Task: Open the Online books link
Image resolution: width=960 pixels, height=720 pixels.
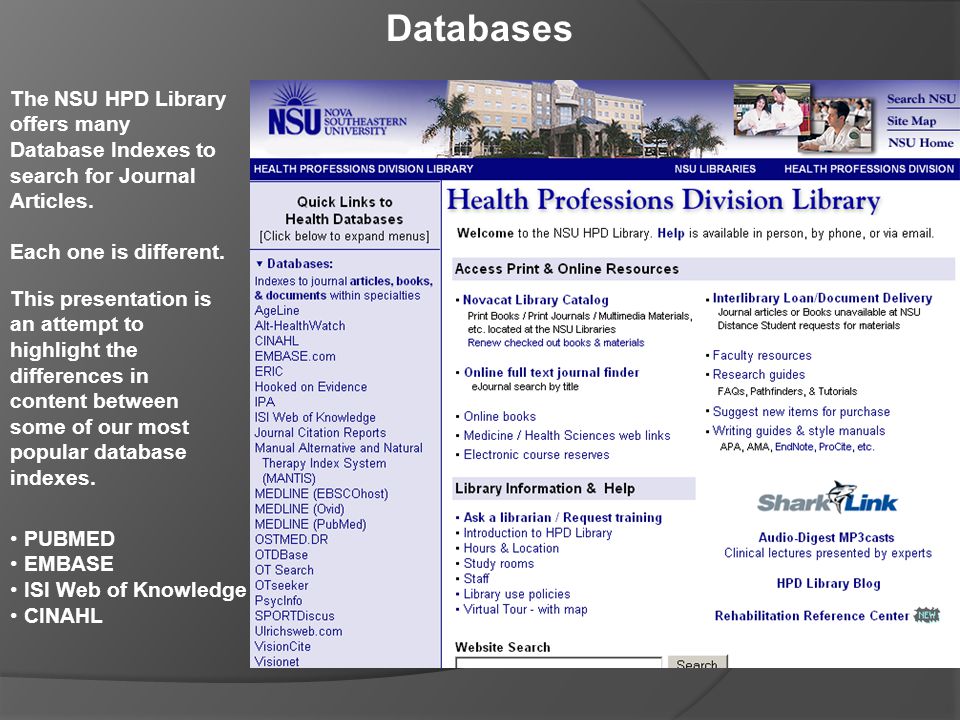Action: click(500, 416)
